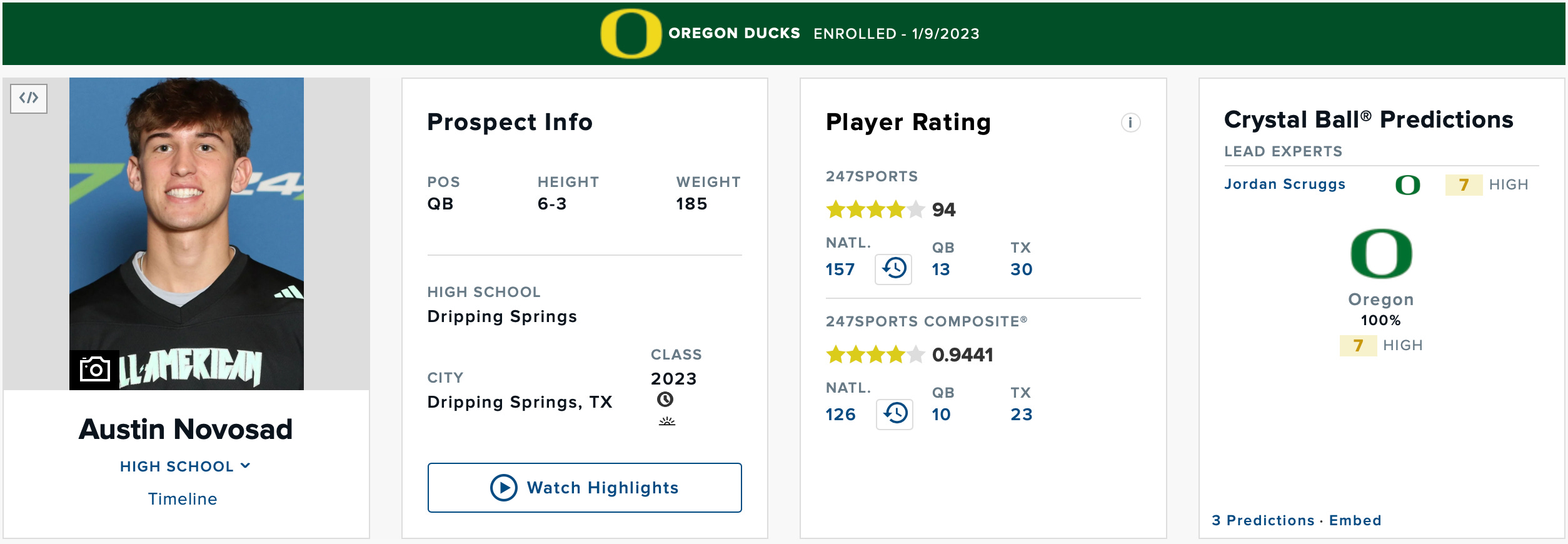The image size is (1568, 544).
Task: Open Jordan Scruggs expert profile
Action: click(1284, 184)
